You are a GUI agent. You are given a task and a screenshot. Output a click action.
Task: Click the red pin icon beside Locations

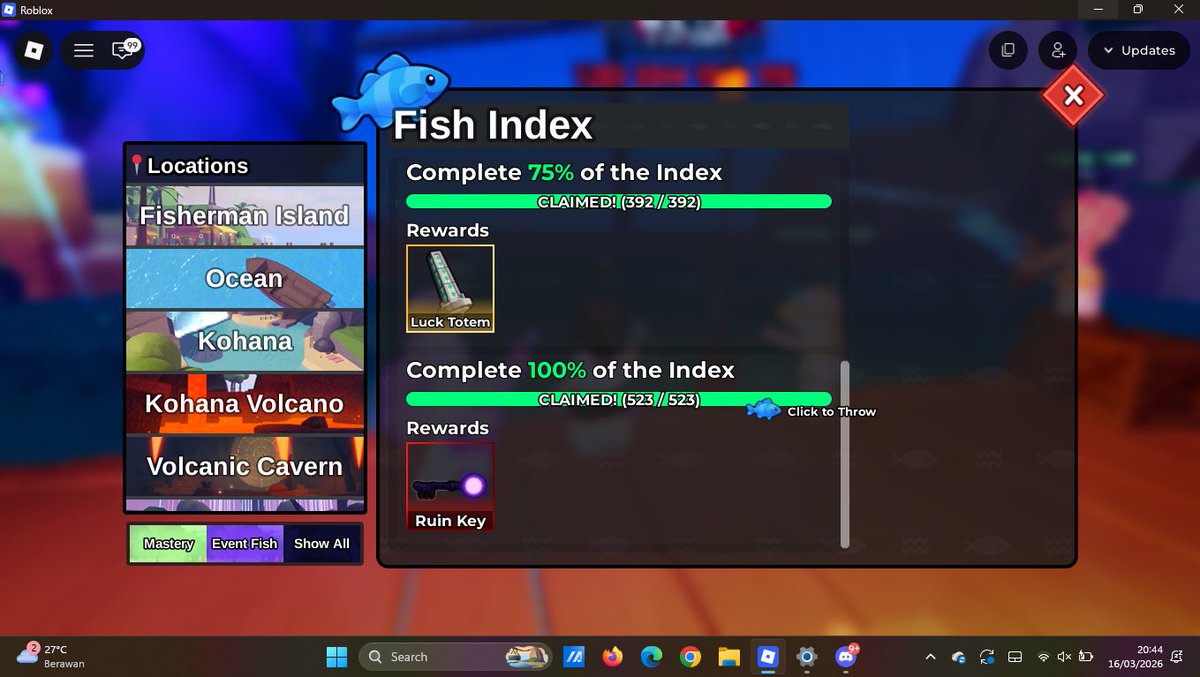point(137,166)
